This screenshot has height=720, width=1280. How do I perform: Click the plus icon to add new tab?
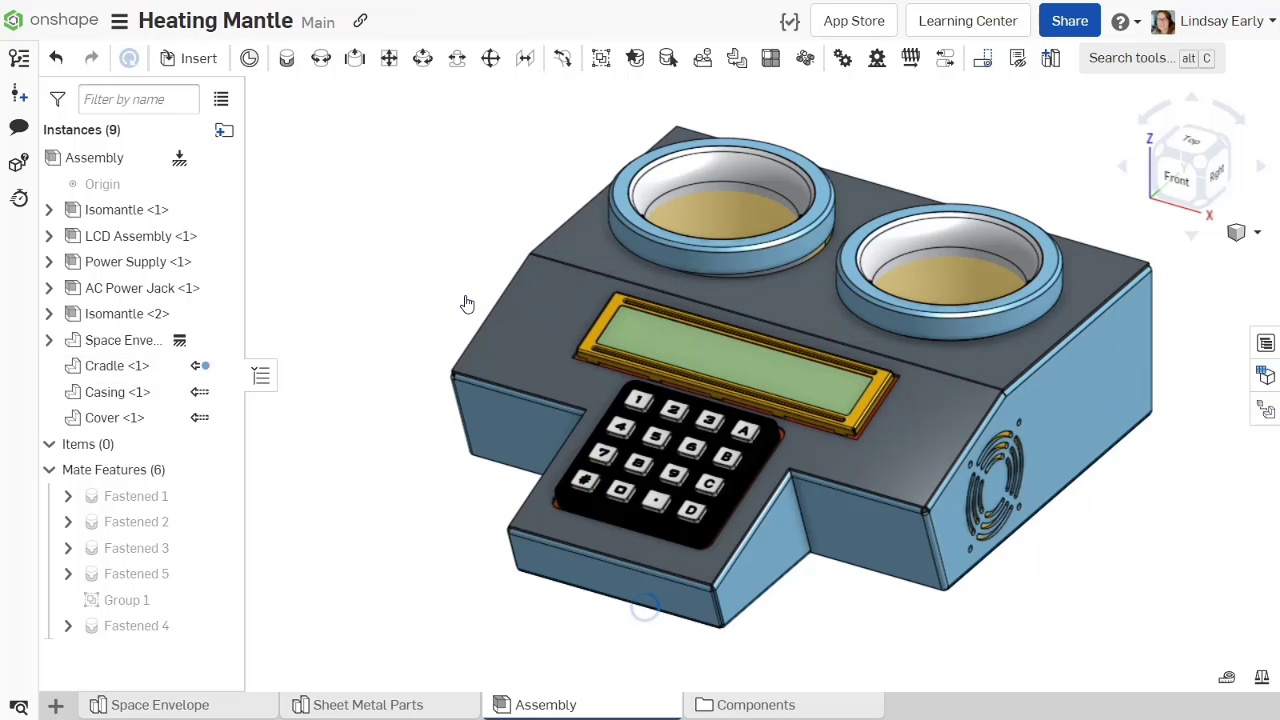tap(55, 706)
